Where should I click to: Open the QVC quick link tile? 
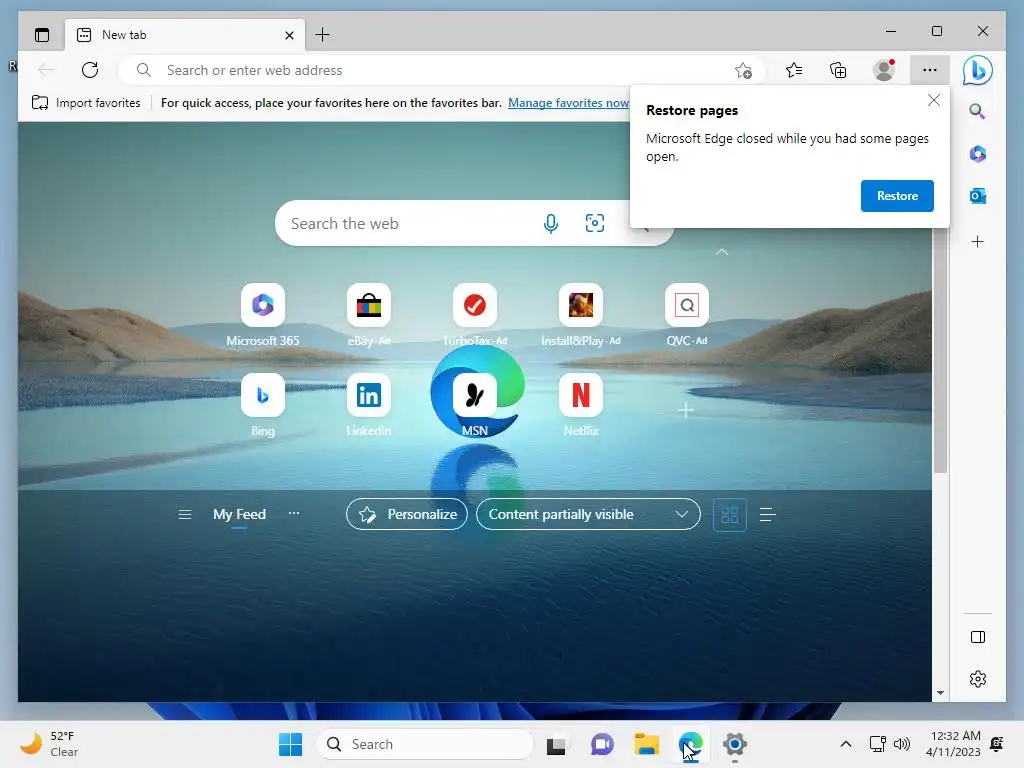click(686, 315)
